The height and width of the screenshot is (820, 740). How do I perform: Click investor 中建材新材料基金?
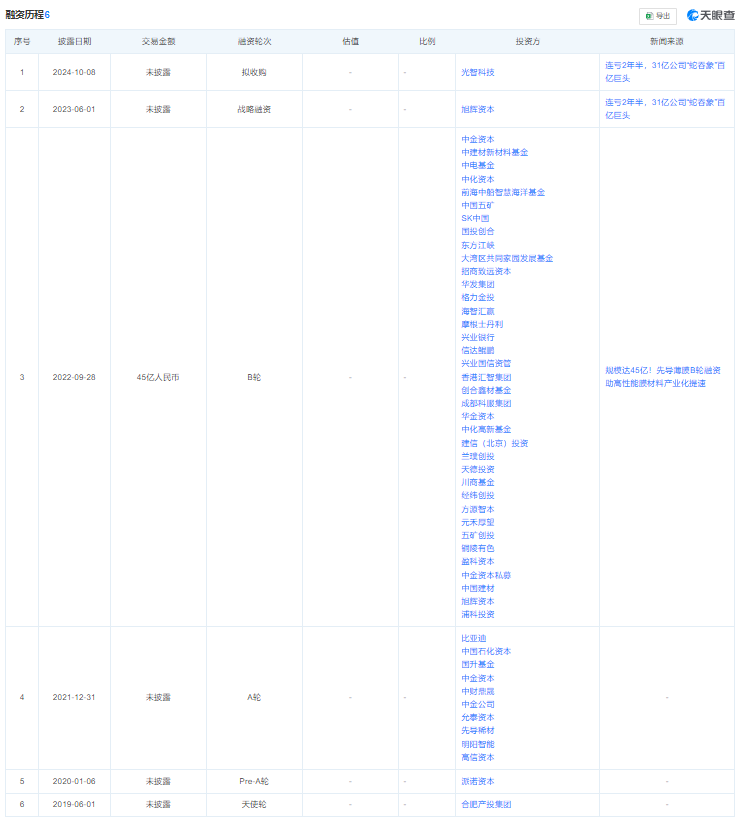point(494,152)
